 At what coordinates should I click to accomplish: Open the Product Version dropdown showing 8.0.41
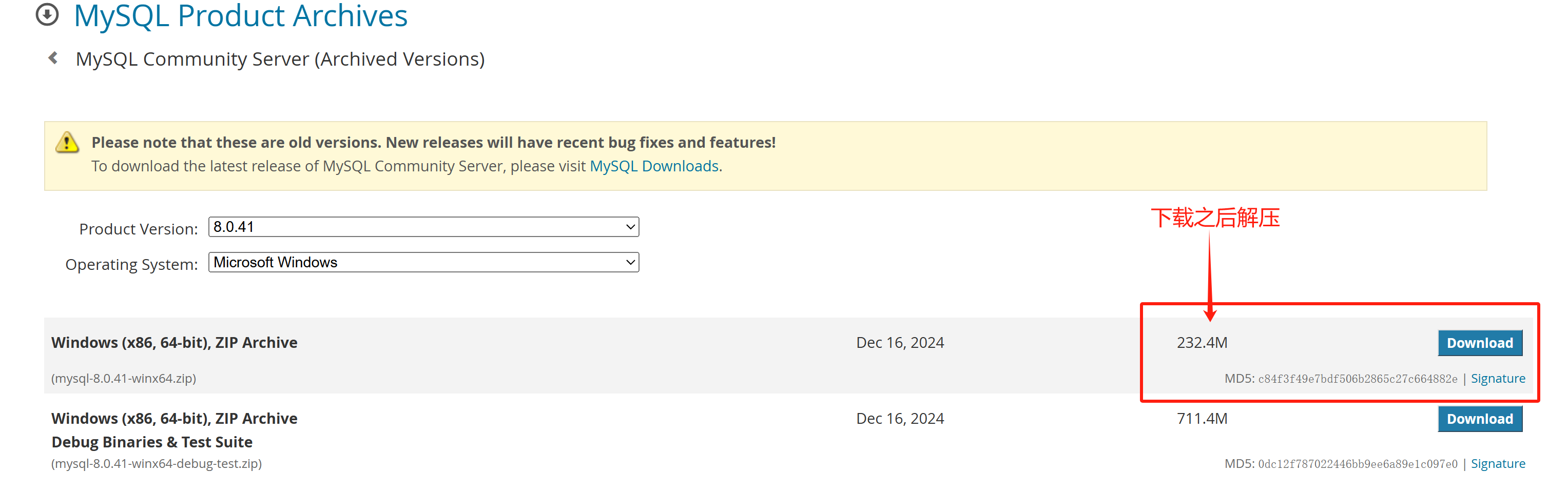(423, 227)
